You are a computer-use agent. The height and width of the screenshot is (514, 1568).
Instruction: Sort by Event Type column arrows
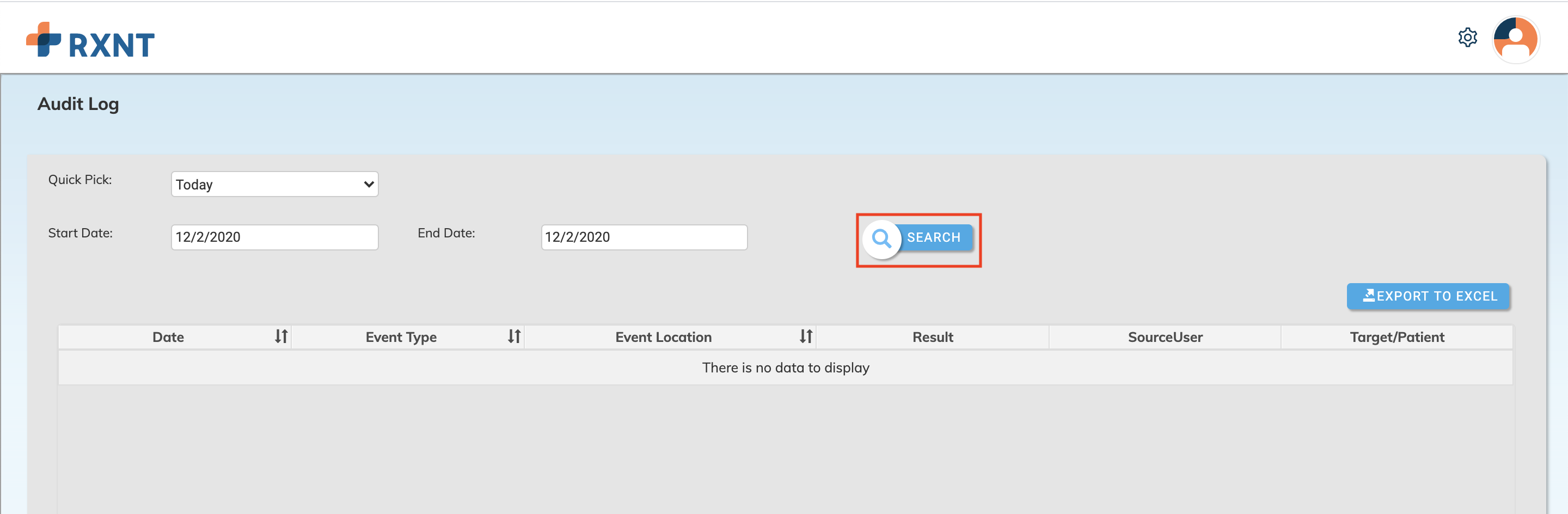[514, 336]
